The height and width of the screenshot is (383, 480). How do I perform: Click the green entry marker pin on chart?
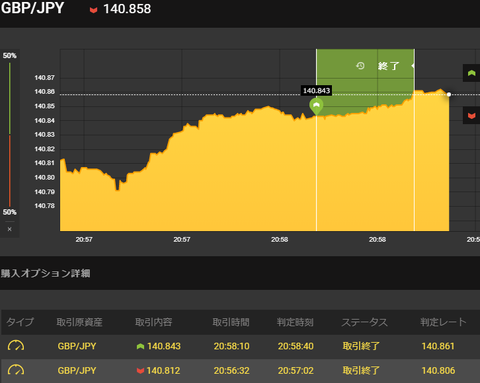316,106
